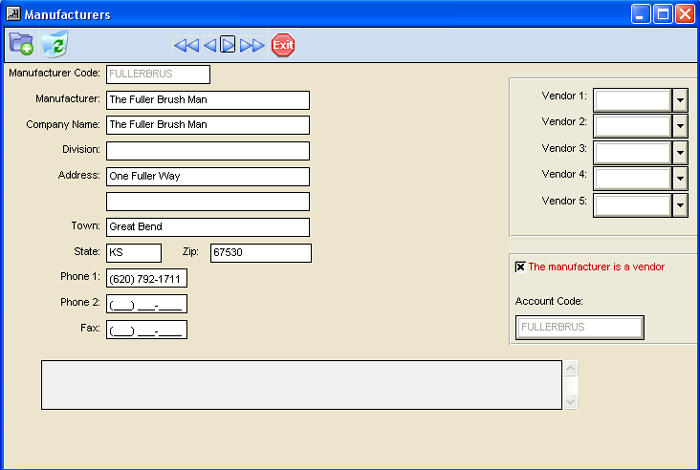Click the Address field 'One Fuller Way'
Screen dimensions: 700x470
(x=208, y=176)
